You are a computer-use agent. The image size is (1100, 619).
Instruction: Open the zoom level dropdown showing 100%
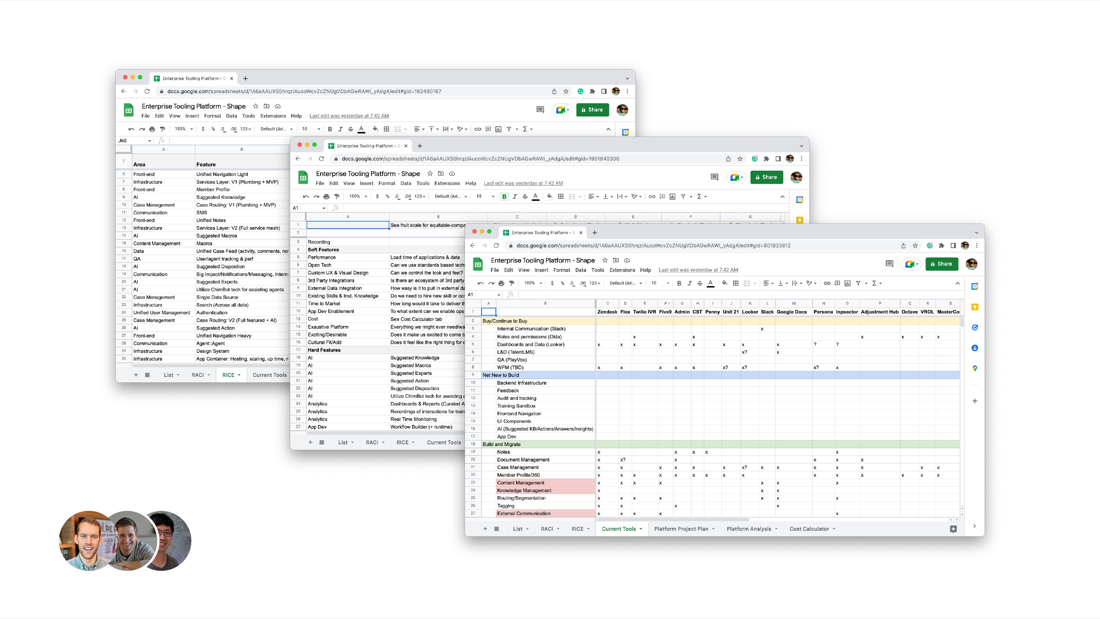tap(531, 282)
